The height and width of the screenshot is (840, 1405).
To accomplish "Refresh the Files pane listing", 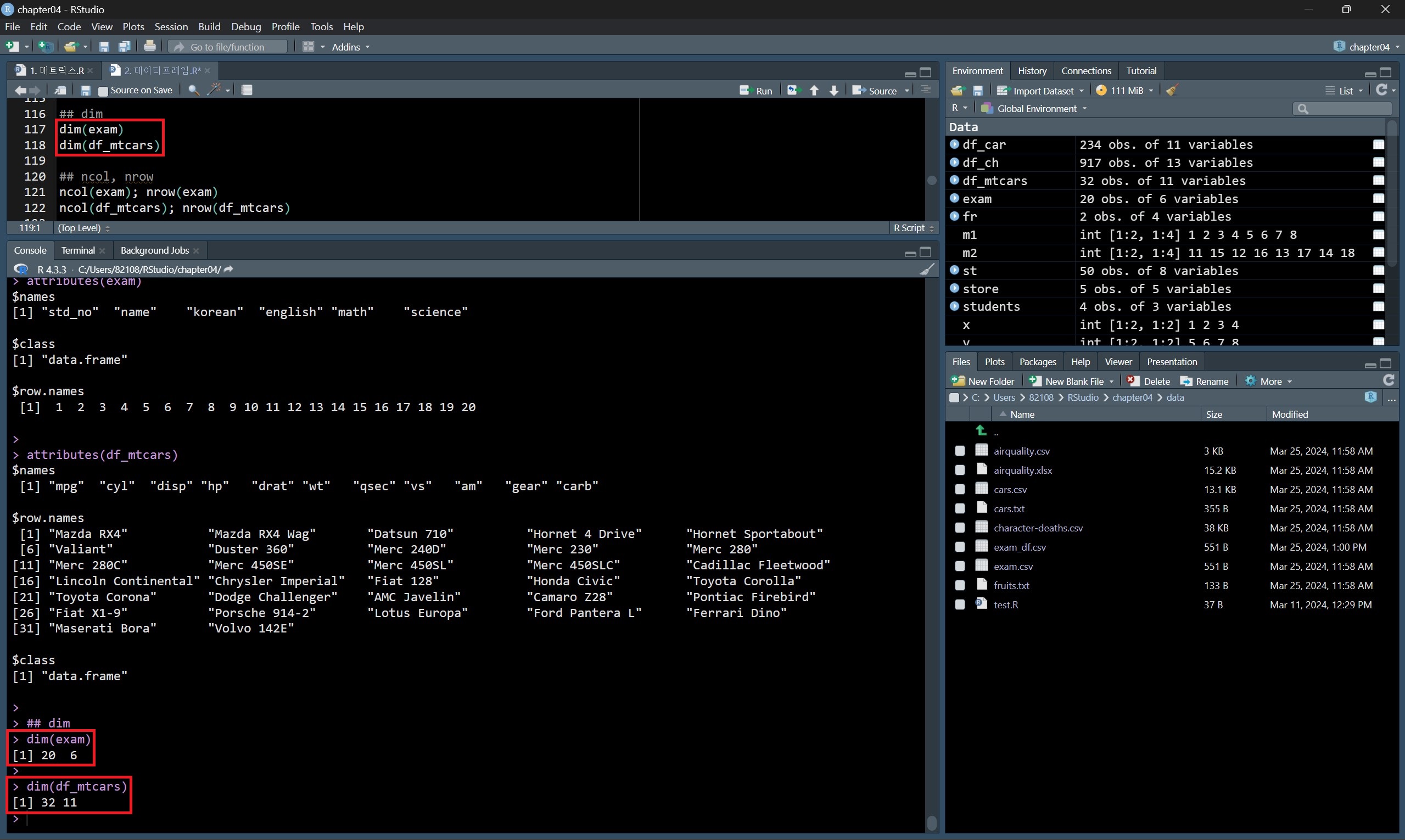I will pos(1388,381).
